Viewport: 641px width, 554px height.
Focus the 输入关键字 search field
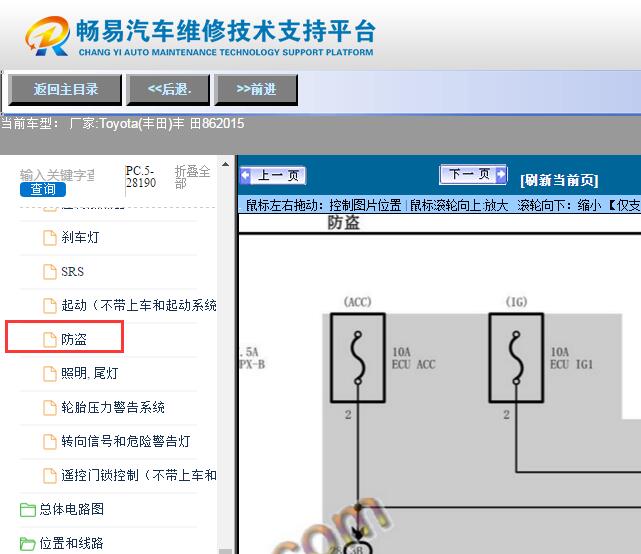click(x=57, y=175)
